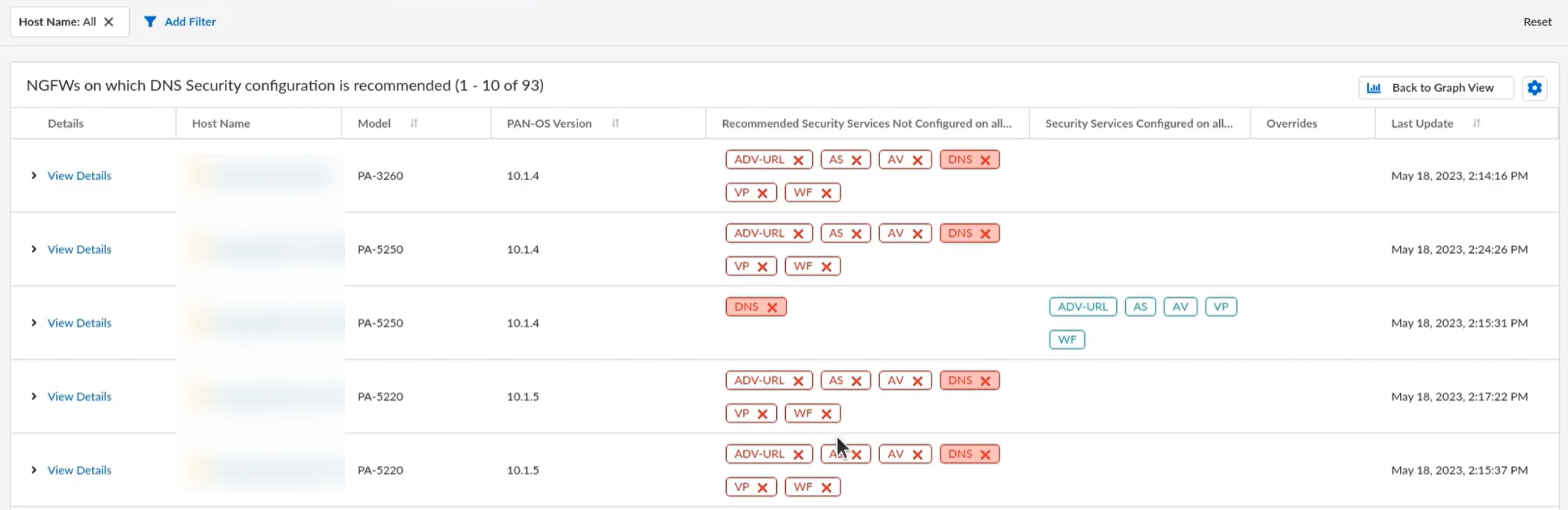The image size is (1568, 510).
Task: Click the configured ADV-URL teal tag
Action: tap(1082, 307)
